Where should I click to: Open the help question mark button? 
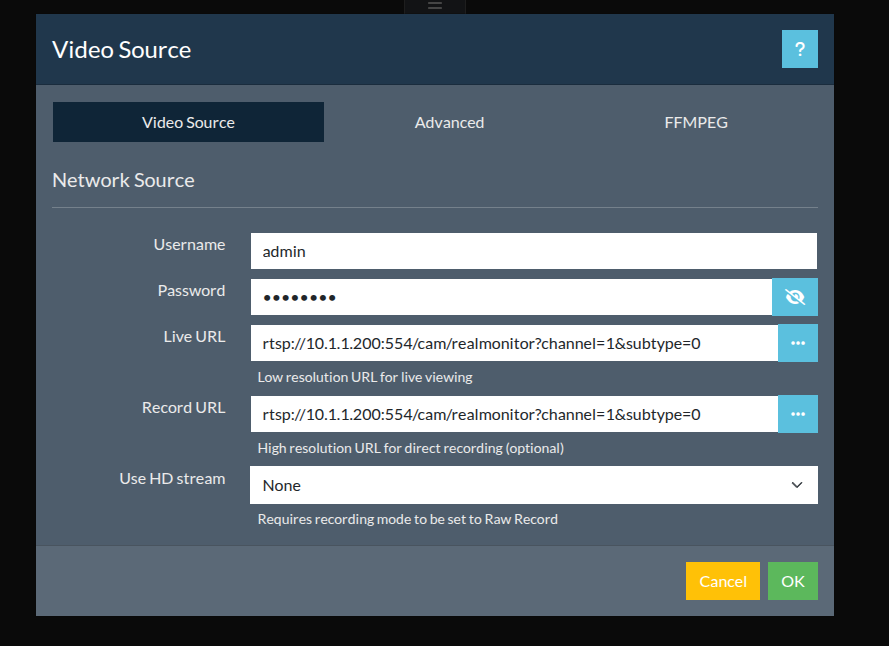point(799,49)
